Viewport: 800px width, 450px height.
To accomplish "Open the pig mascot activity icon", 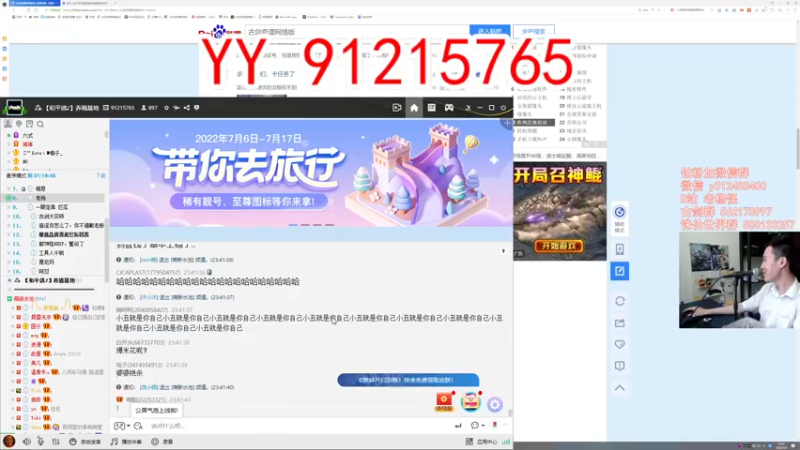I will point(470,402).
